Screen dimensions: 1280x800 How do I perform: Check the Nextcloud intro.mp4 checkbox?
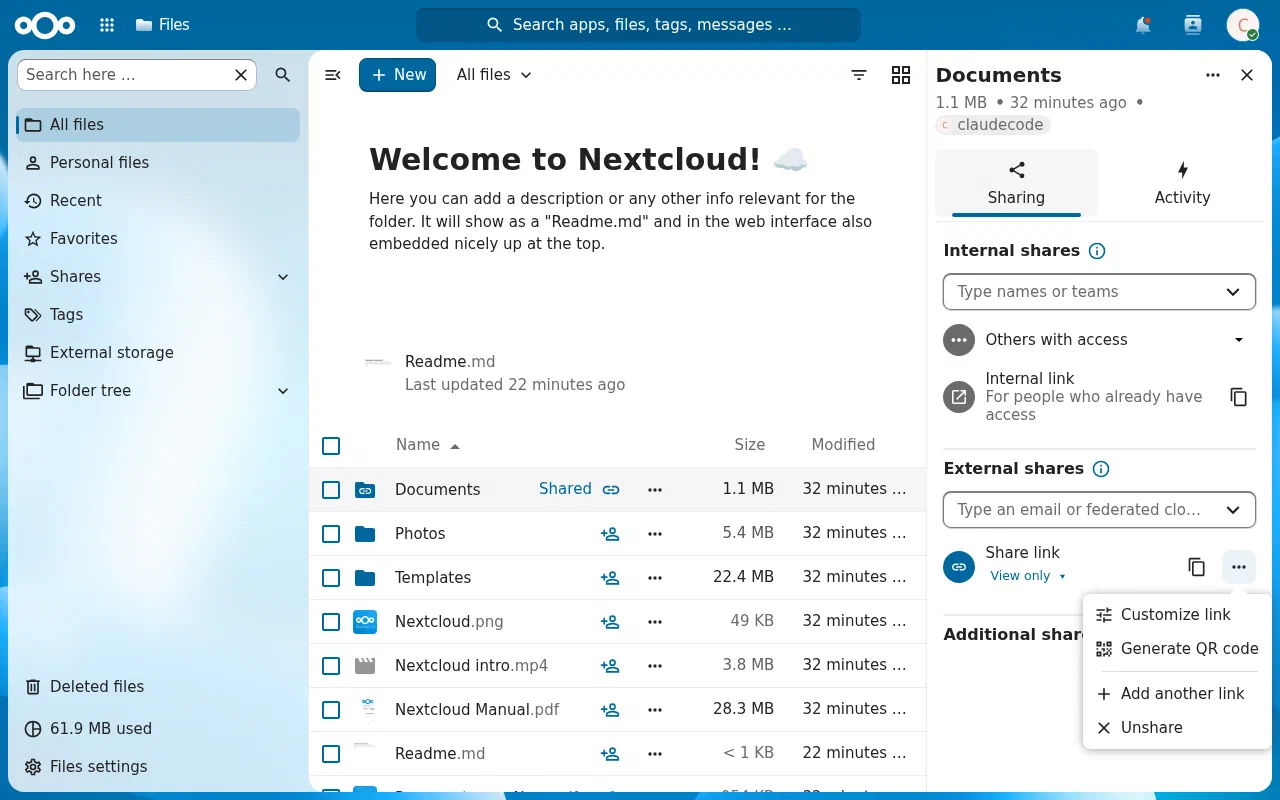pos(331,666)
